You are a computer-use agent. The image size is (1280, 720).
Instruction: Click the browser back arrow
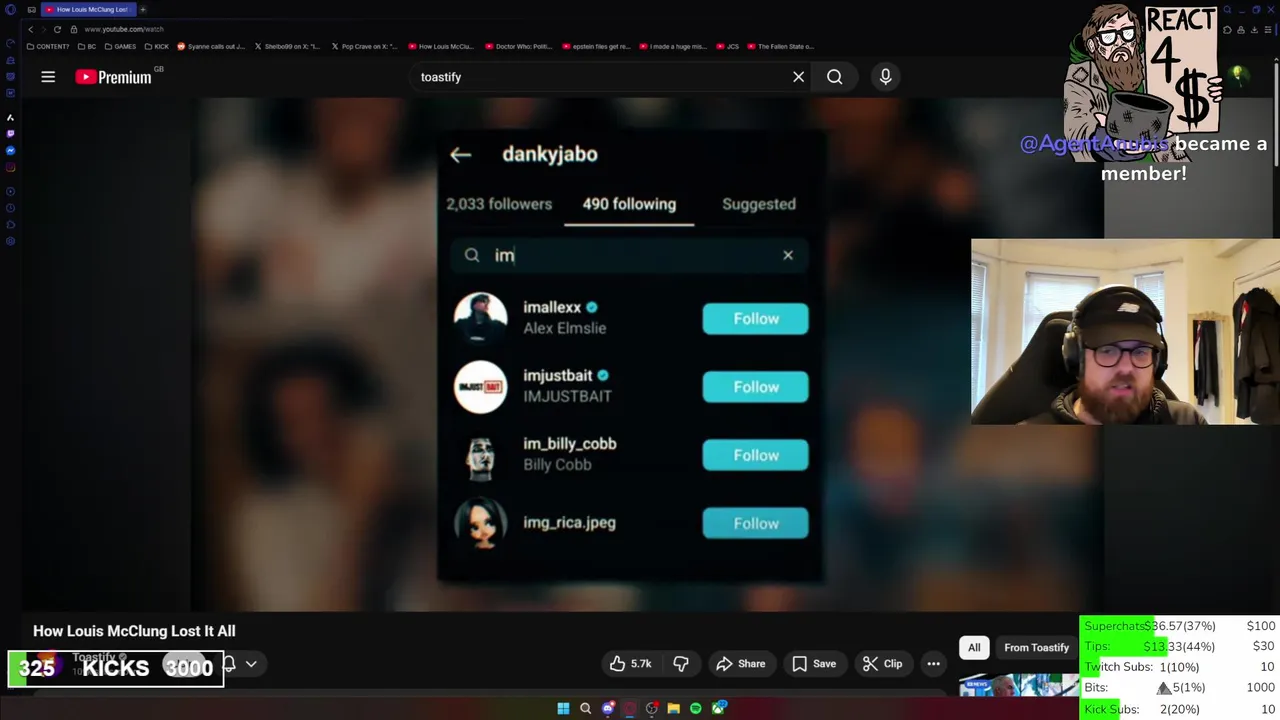[x=30, y=29]
